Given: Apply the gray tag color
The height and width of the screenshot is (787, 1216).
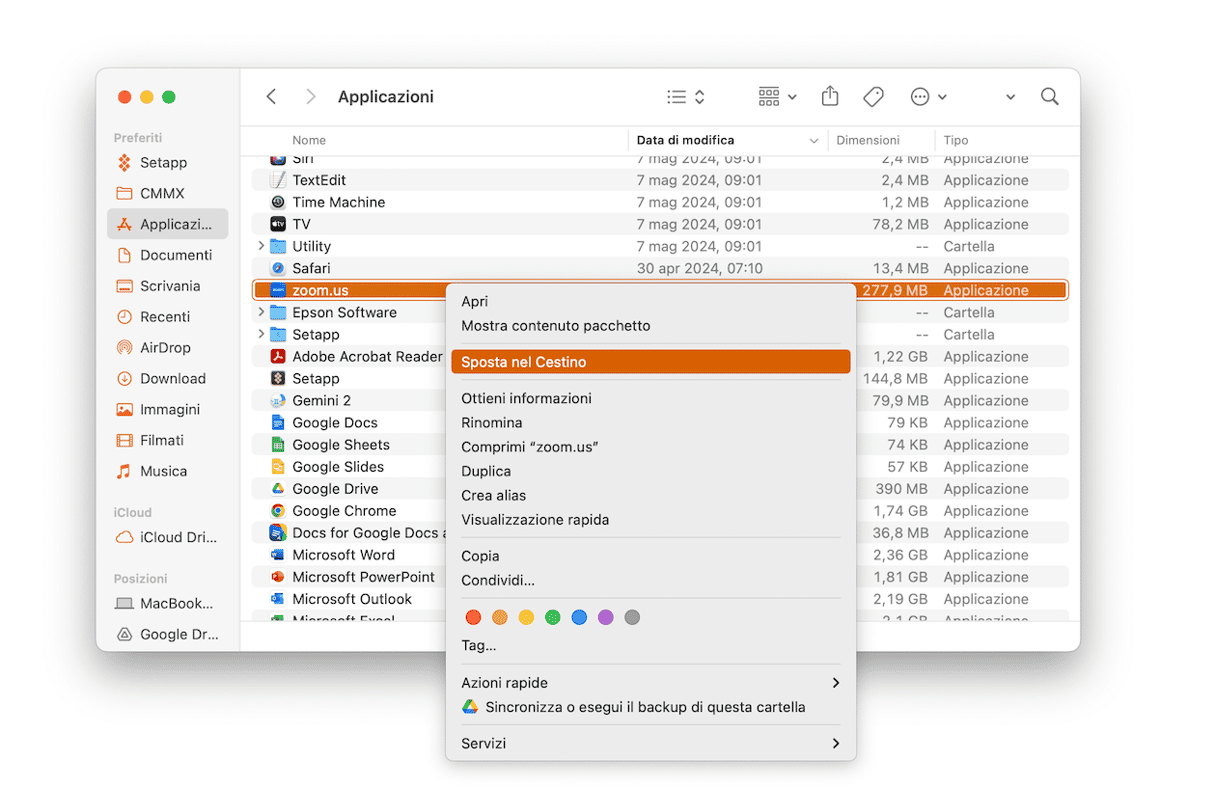Looking at the screenshot, I should click(632, 618).
